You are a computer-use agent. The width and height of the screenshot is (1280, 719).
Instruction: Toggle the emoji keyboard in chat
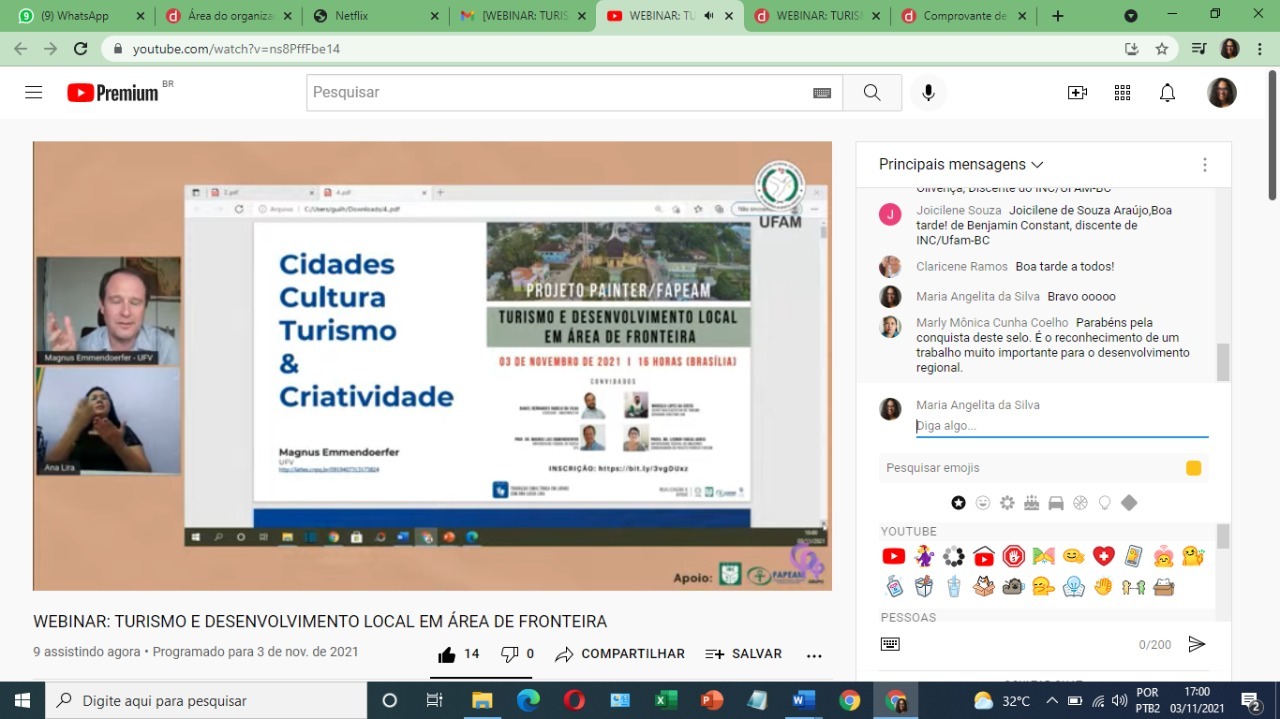890,644
